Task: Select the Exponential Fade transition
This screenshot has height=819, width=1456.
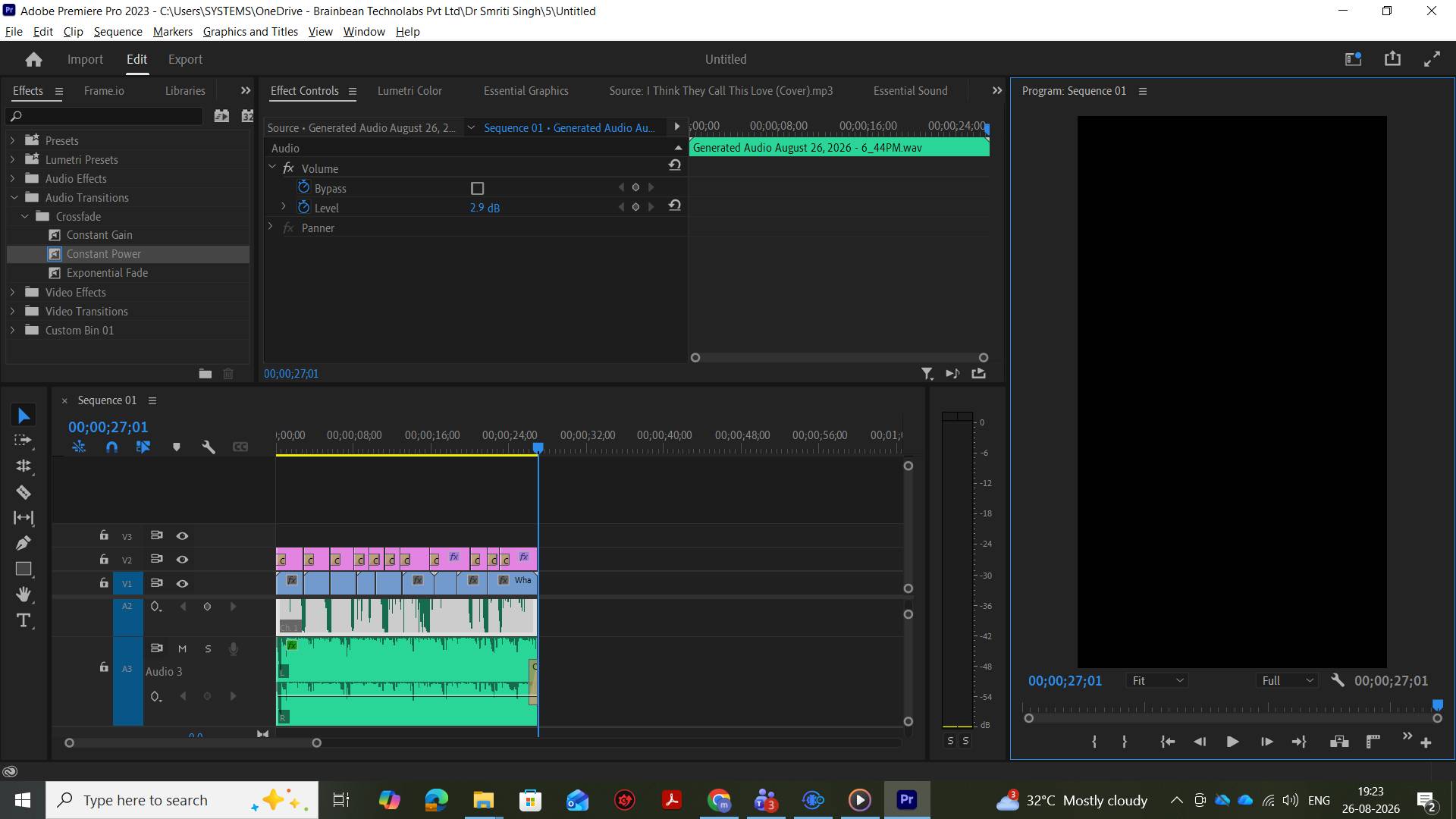Action: pyautogui.click(x=107, y=273)
